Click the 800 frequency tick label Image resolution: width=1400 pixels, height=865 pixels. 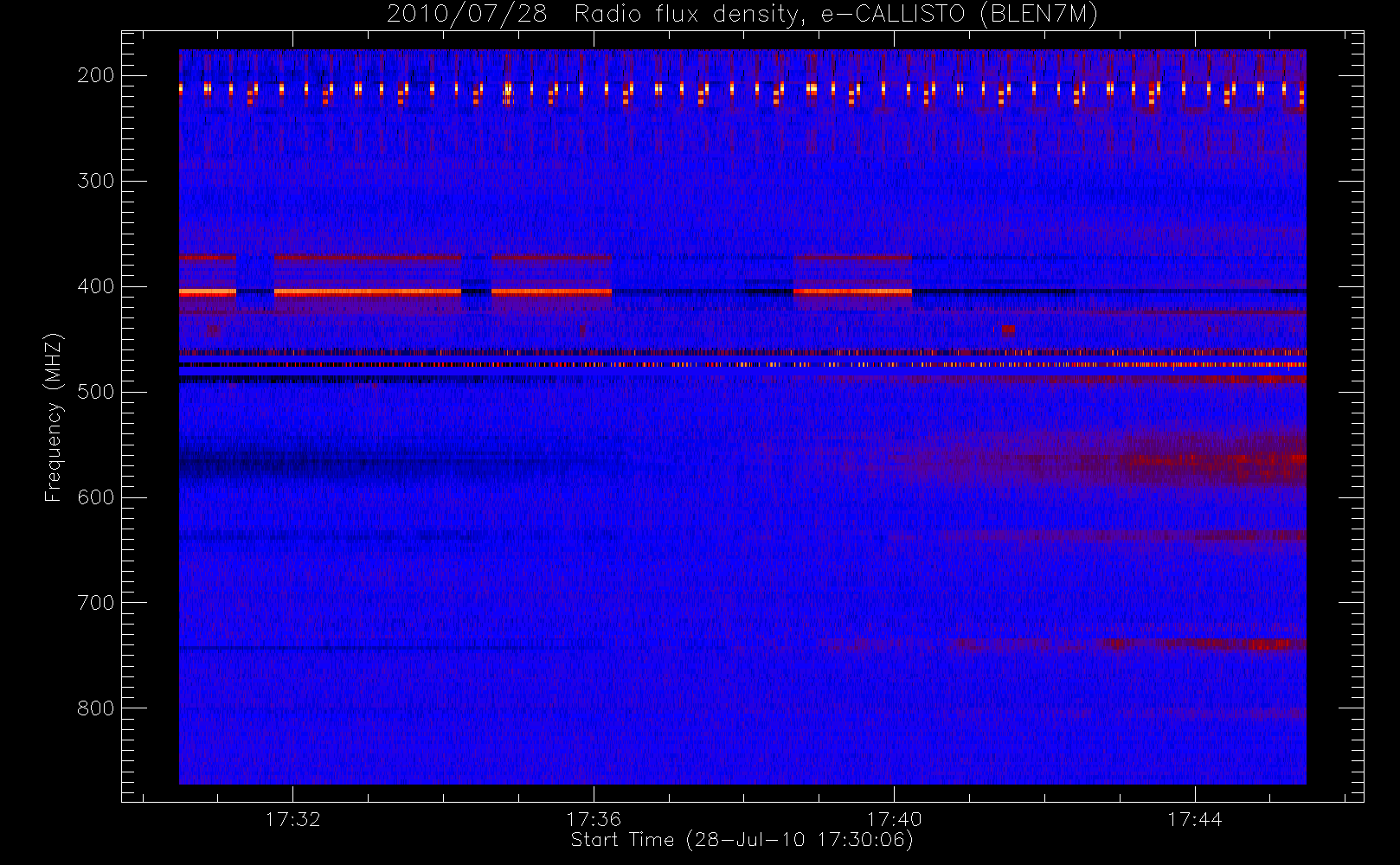tap(96, 708)
